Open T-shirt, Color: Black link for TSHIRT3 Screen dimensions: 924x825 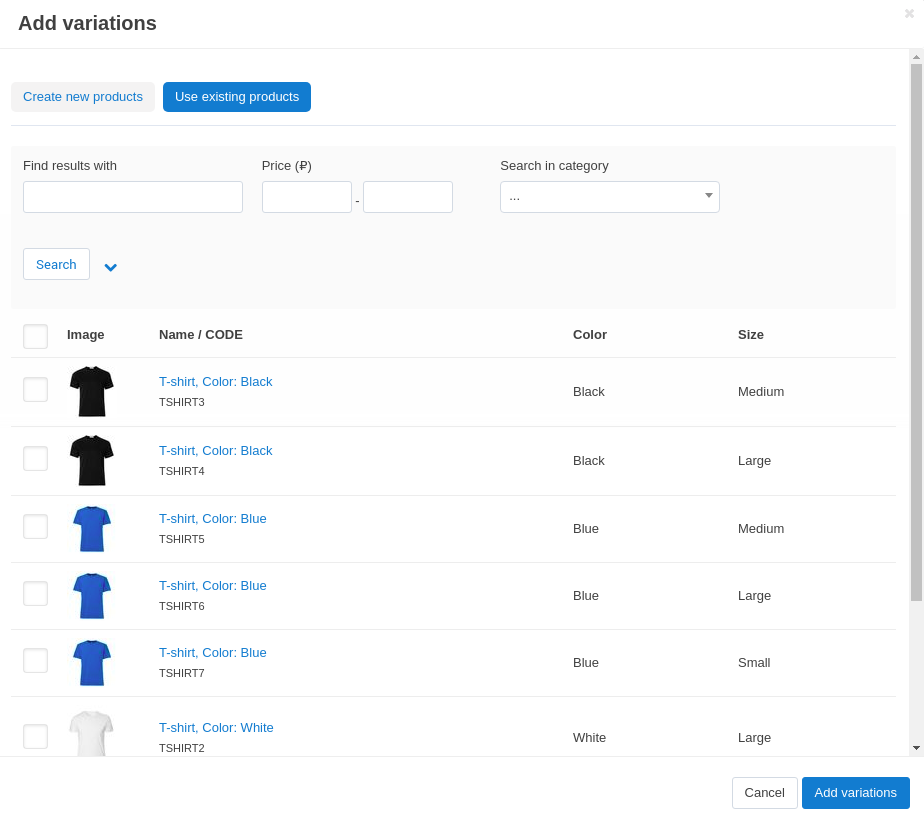click(x=216, y=382)
